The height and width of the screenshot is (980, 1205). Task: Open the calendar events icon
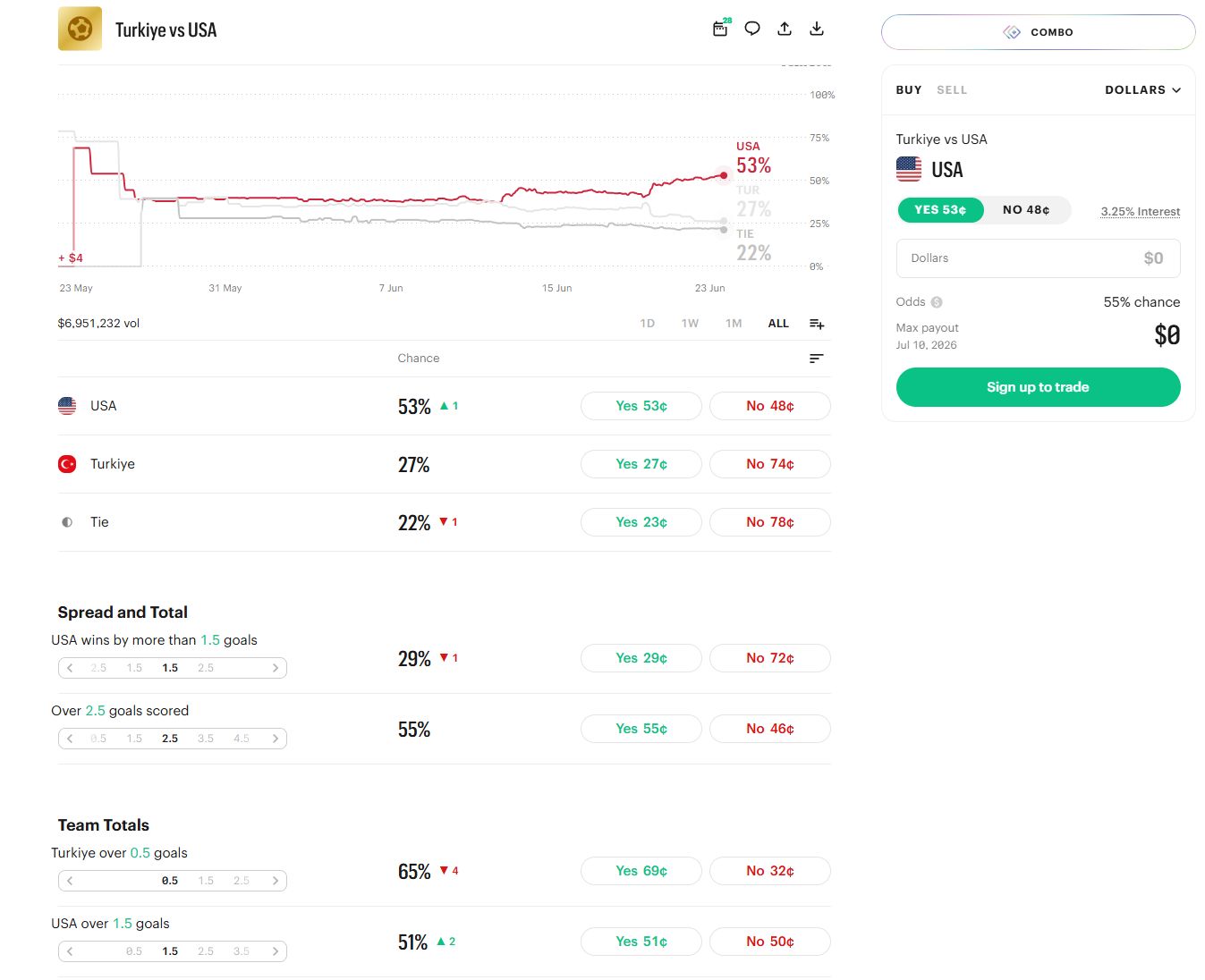click(x=720, y=29)
